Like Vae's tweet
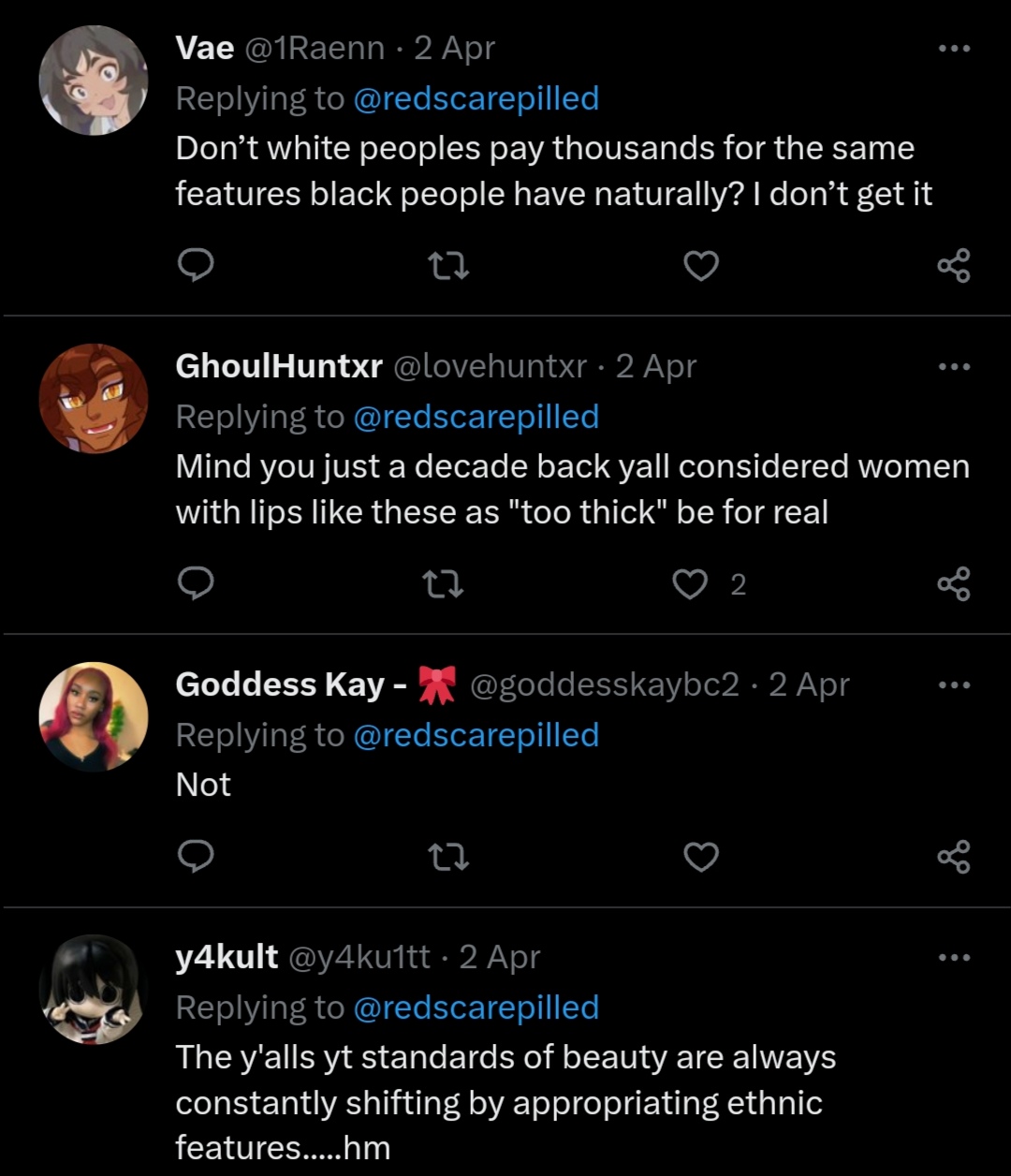This screenshot has width=1011, height=1176. (700, 267)
